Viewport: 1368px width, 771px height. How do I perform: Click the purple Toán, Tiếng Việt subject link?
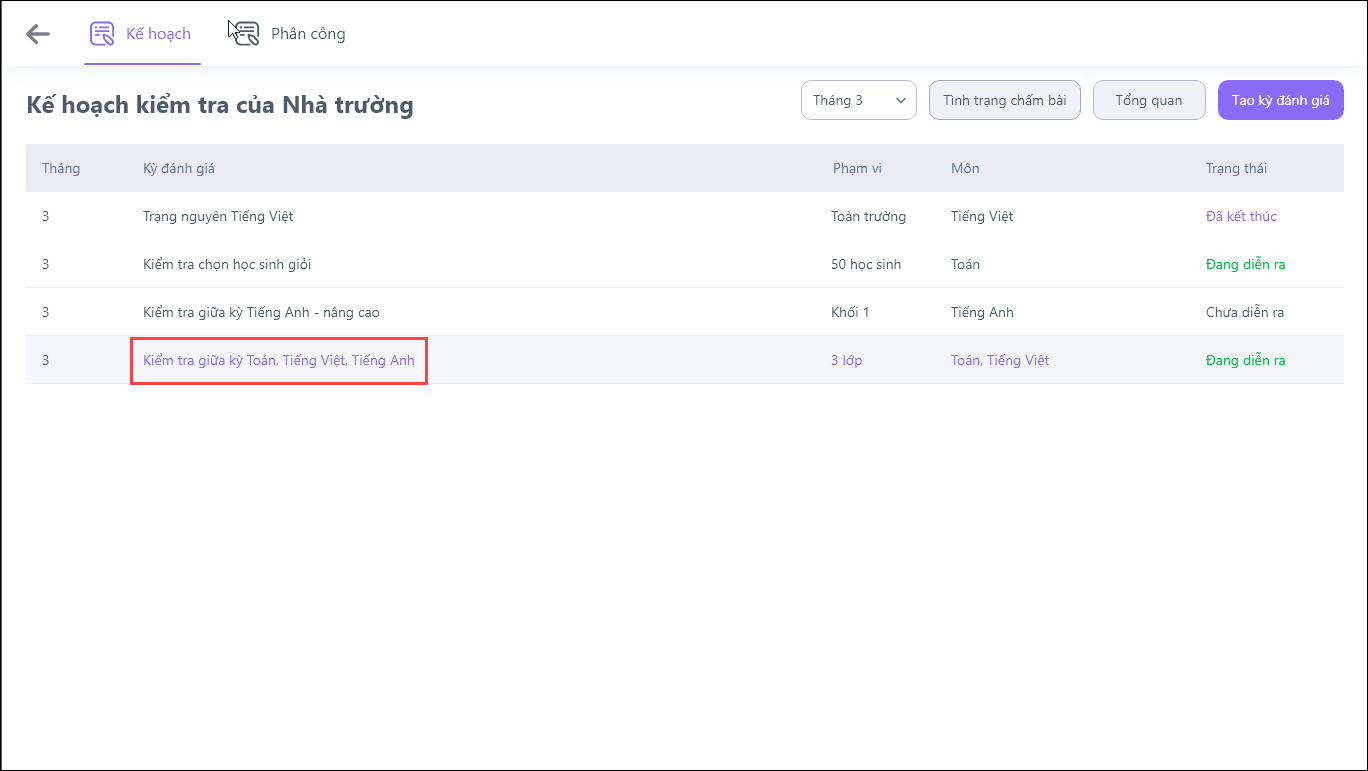tap(1000, 360)
